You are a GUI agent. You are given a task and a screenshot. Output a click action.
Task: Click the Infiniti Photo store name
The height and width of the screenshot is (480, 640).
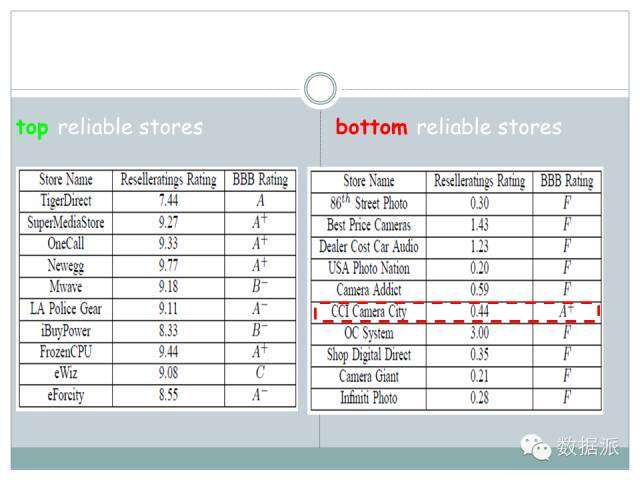368,398
